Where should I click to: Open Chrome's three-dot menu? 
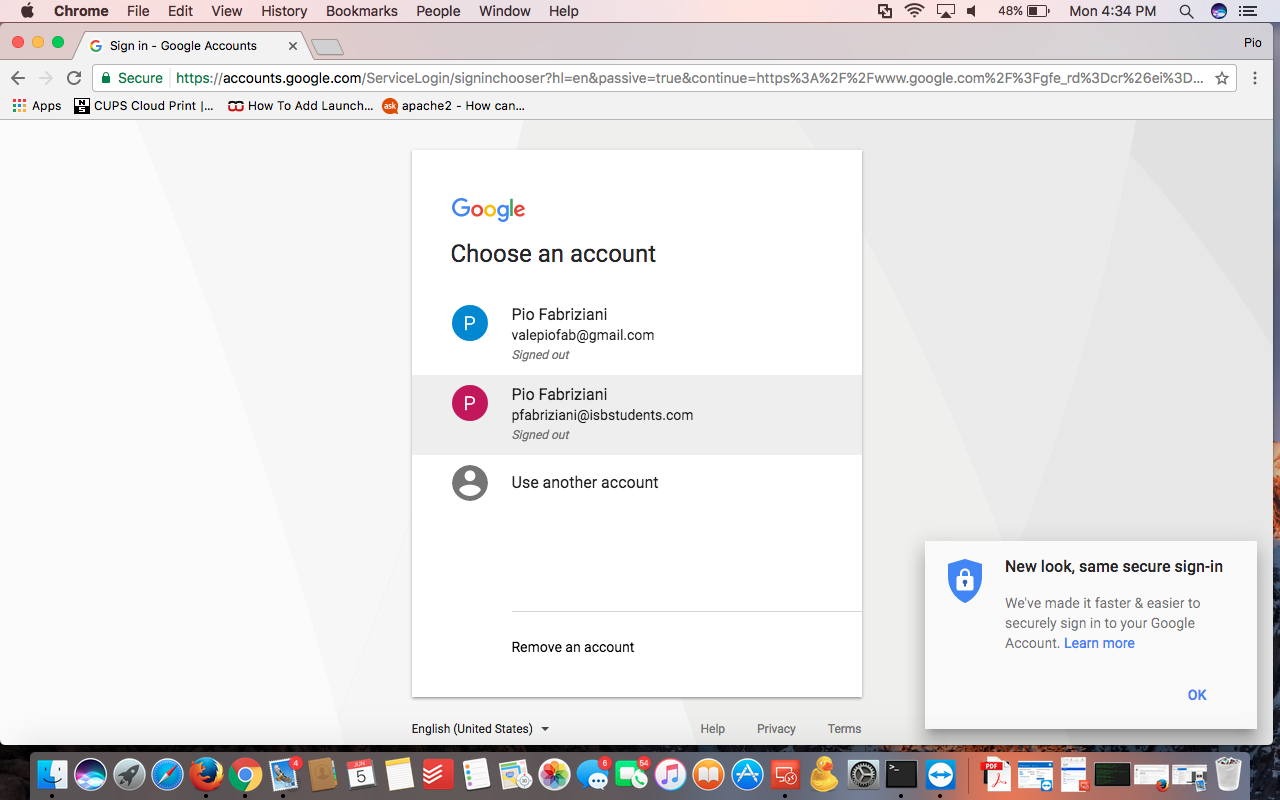[1255, 78]
